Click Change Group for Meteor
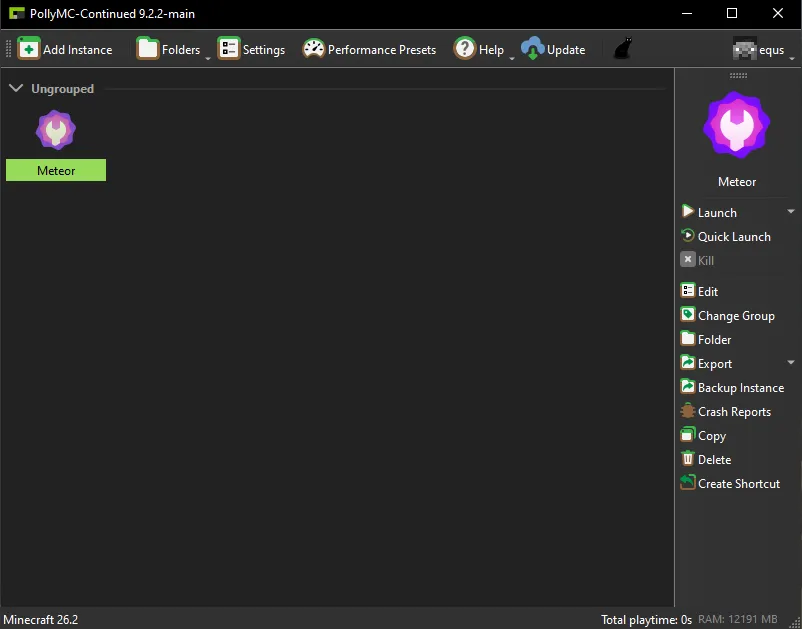Image resolution: width=802 pixels, height=629 pixels. (x=727, y=316)
